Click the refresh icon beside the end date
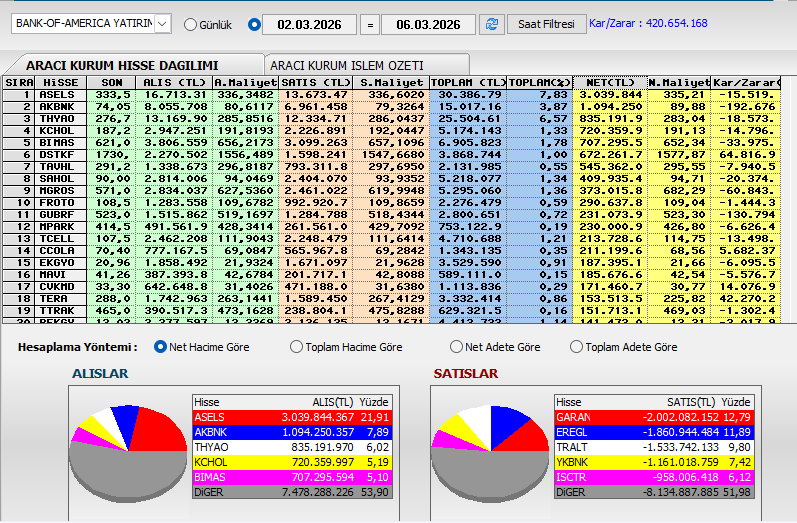 click(x=492, y=23)
